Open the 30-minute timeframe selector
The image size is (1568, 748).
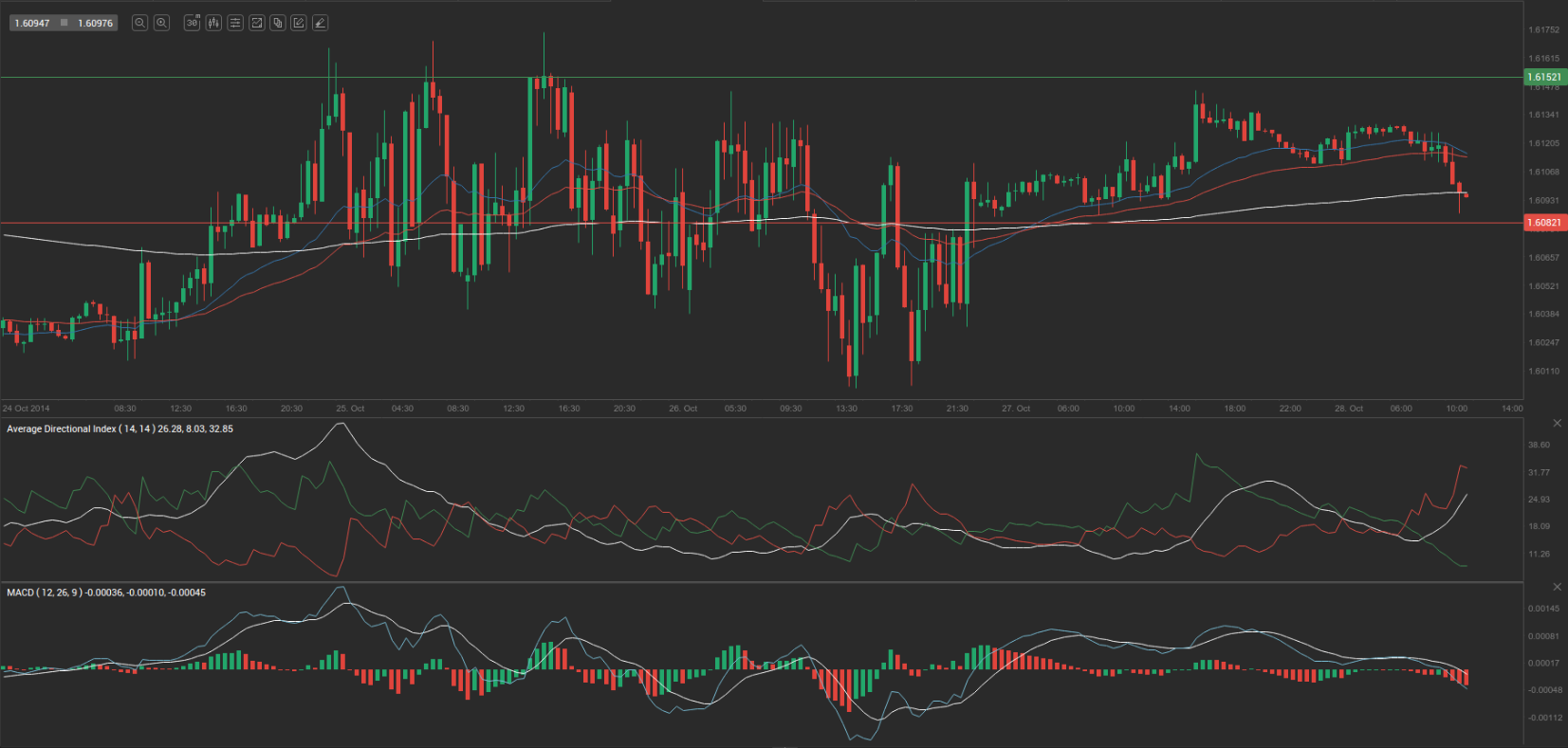point(192,23)
